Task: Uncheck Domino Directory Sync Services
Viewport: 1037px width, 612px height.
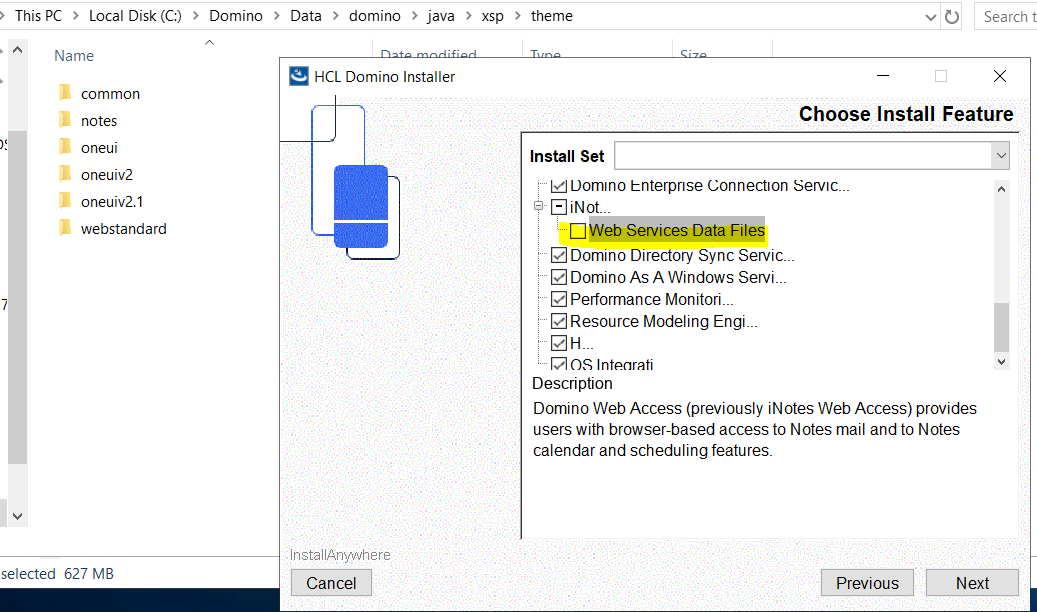Action: pos(559,255)
